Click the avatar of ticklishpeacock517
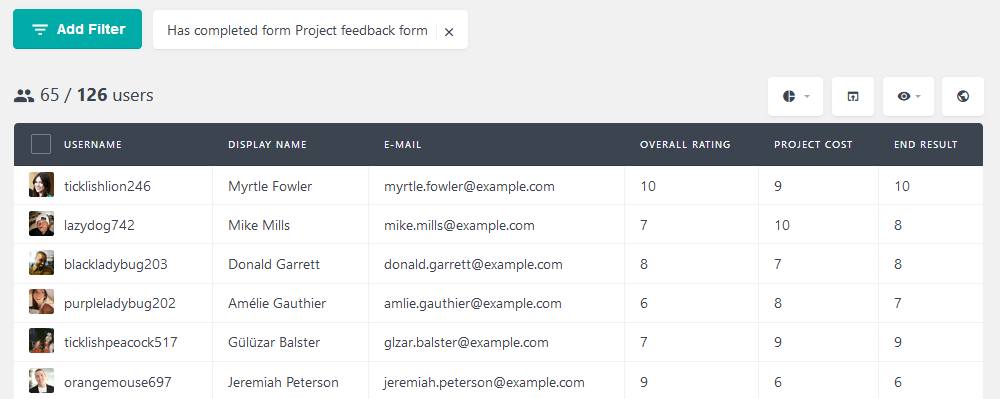Screen dimensions: 1000x399 41,340
